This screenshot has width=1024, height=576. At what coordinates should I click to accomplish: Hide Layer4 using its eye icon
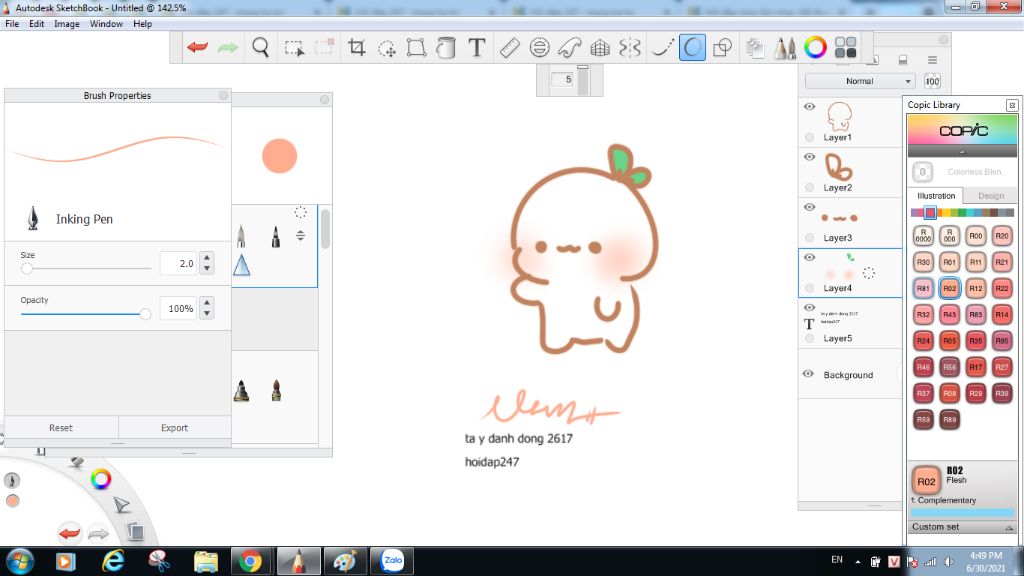click(x=809, y=257)
